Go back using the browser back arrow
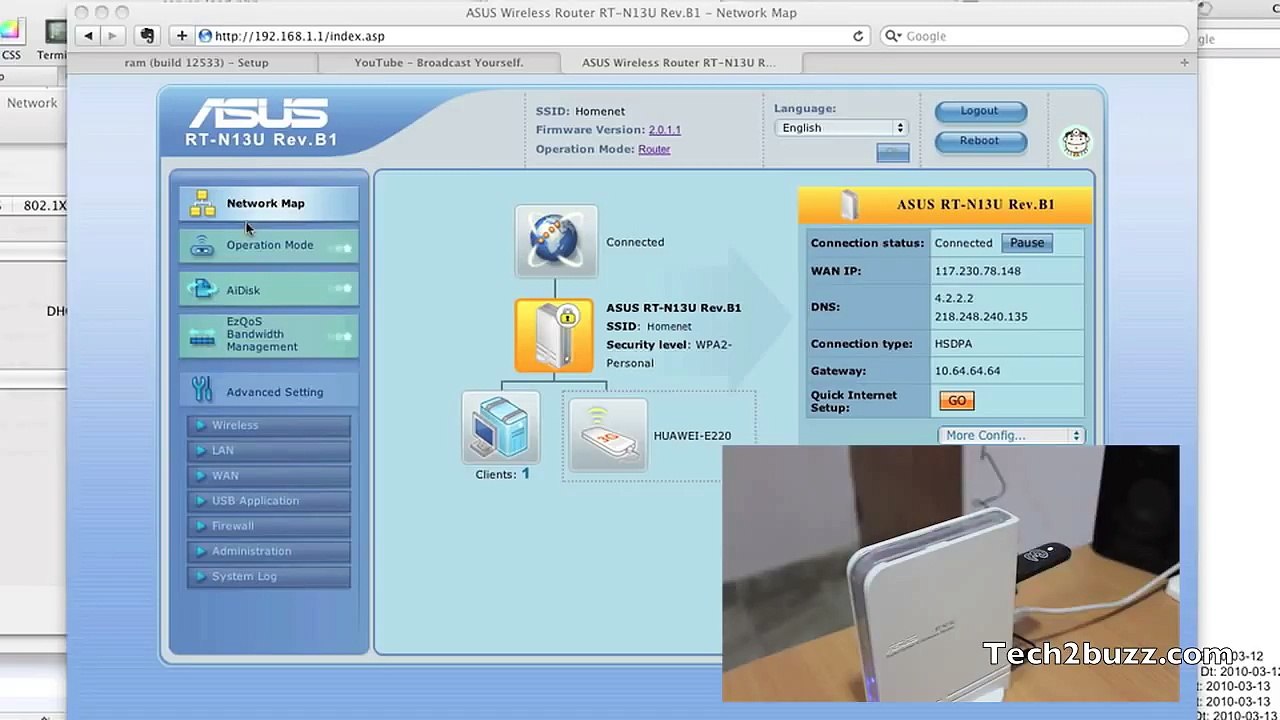 click(x=88, y=36)
